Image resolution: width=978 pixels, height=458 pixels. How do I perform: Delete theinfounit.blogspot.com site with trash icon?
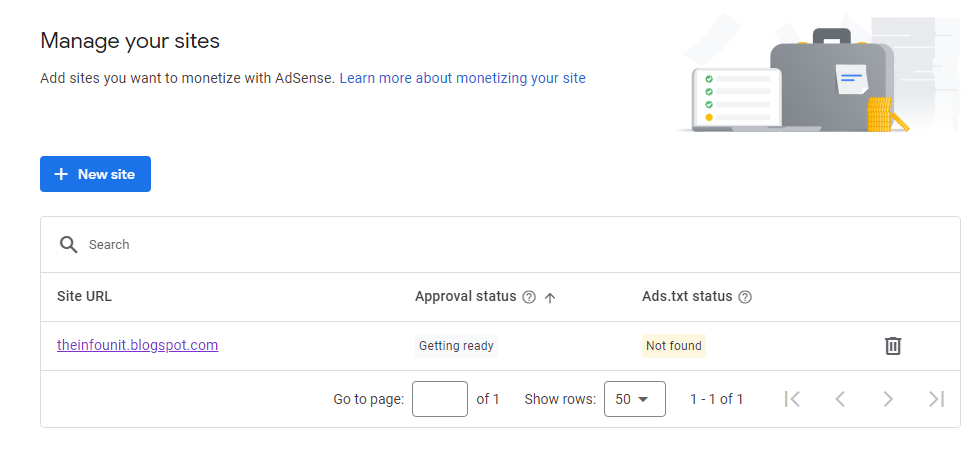(x=893, y=346)
